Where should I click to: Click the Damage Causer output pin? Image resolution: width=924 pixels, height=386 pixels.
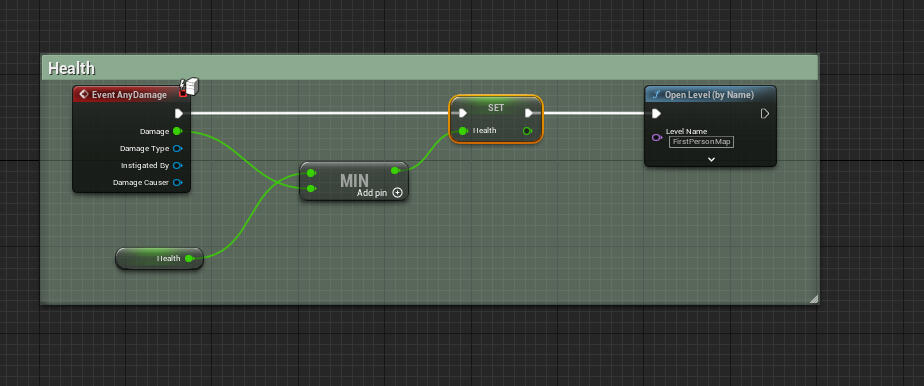click(x=177, y=183)
